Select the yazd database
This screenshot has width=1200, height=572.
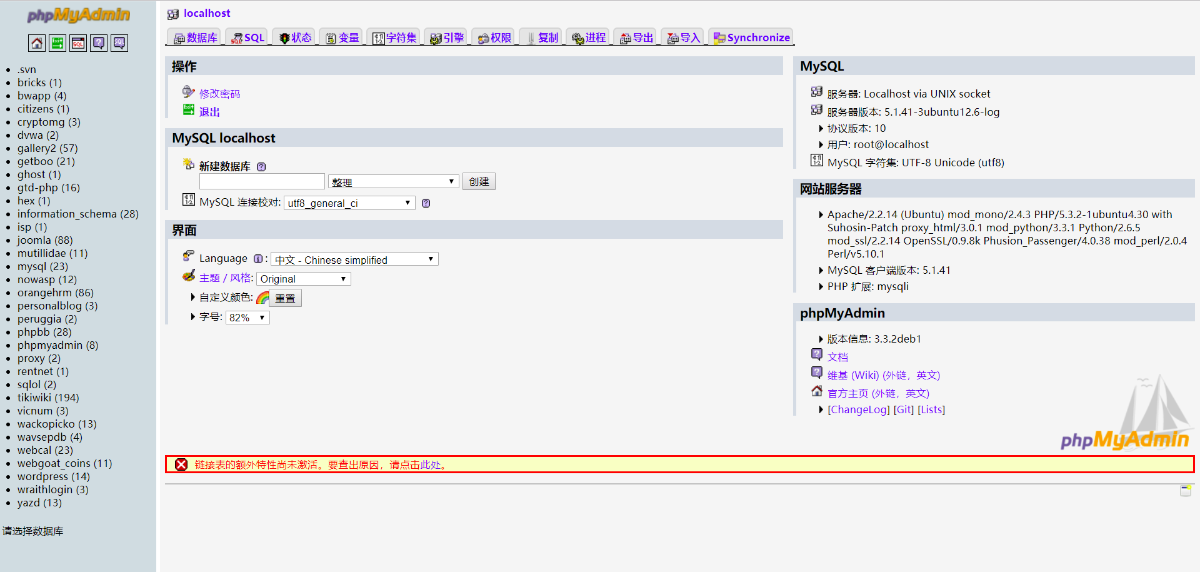coord(28,503)
